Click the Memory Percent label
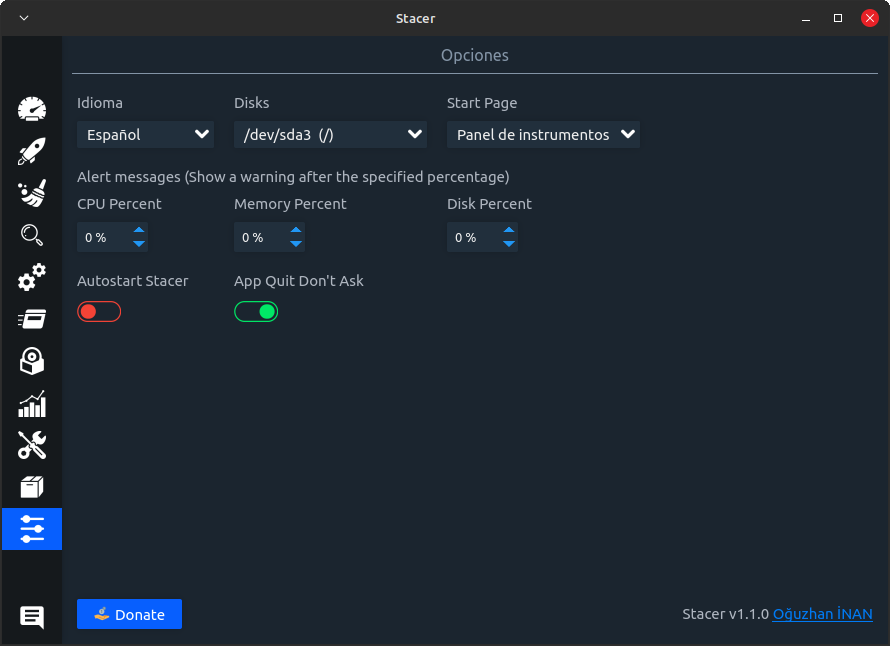Image resolution: width=890 pixels, height=646 pixels. tap(290, 204)
